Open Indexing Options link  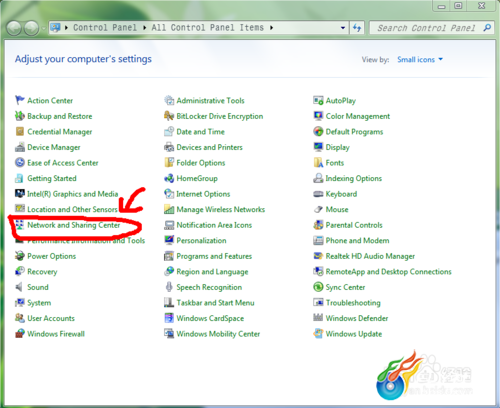[354, 178]
